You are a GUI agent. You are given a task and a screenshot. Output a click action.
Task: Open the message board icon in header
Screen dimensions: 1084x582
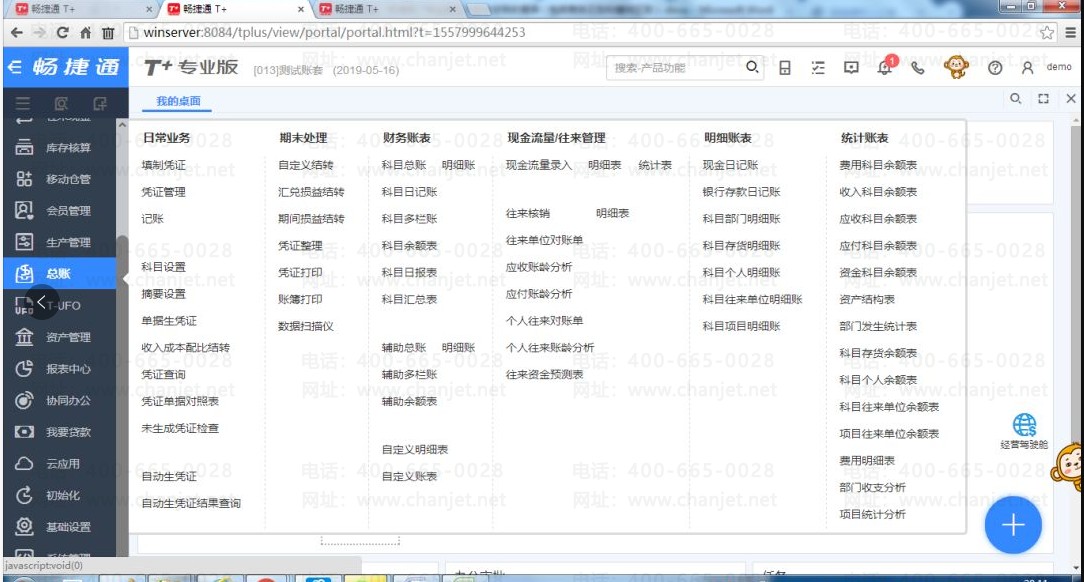851,68
